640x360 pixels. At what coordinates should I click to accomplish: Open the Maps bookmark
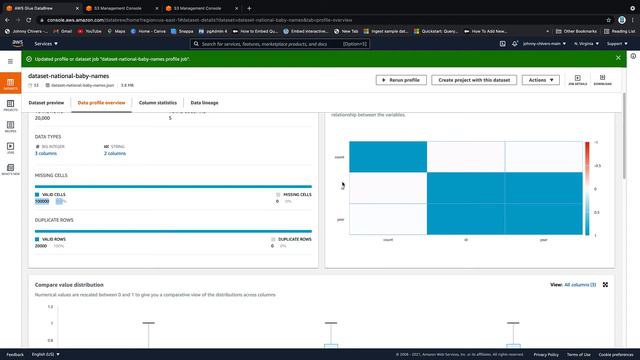pos(116,31)
